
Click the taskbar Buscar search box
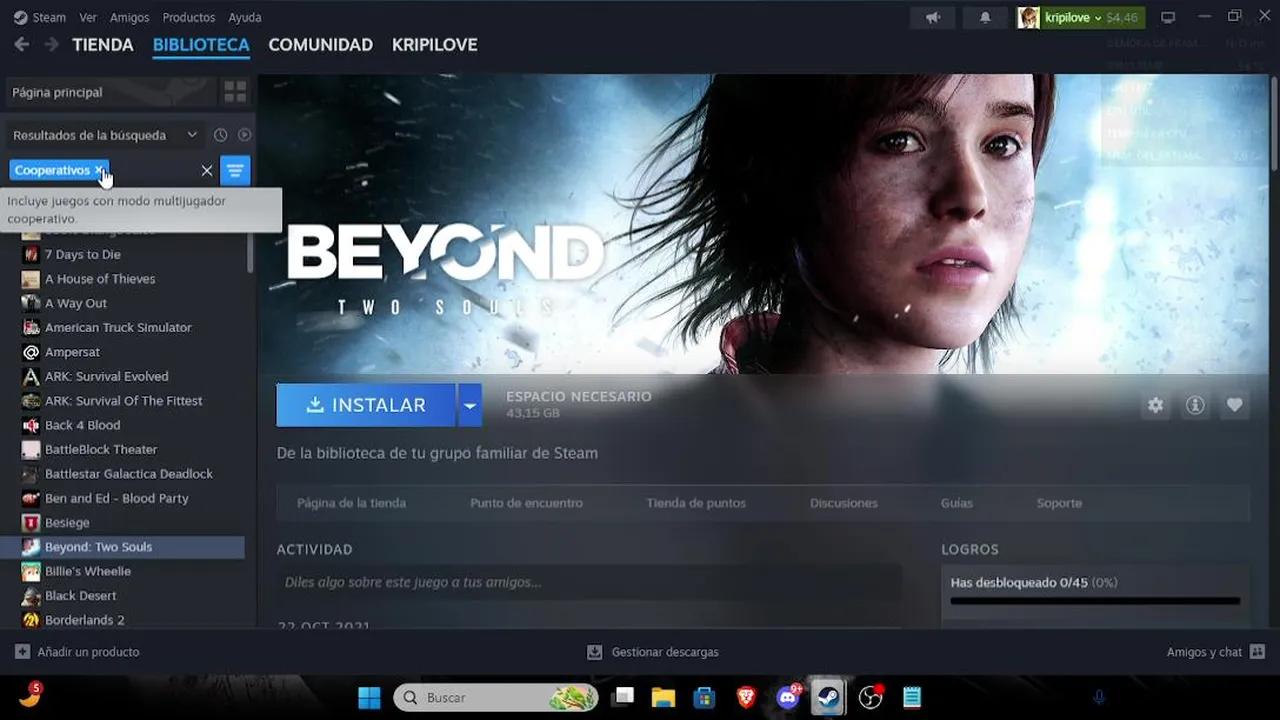point(496,697)
